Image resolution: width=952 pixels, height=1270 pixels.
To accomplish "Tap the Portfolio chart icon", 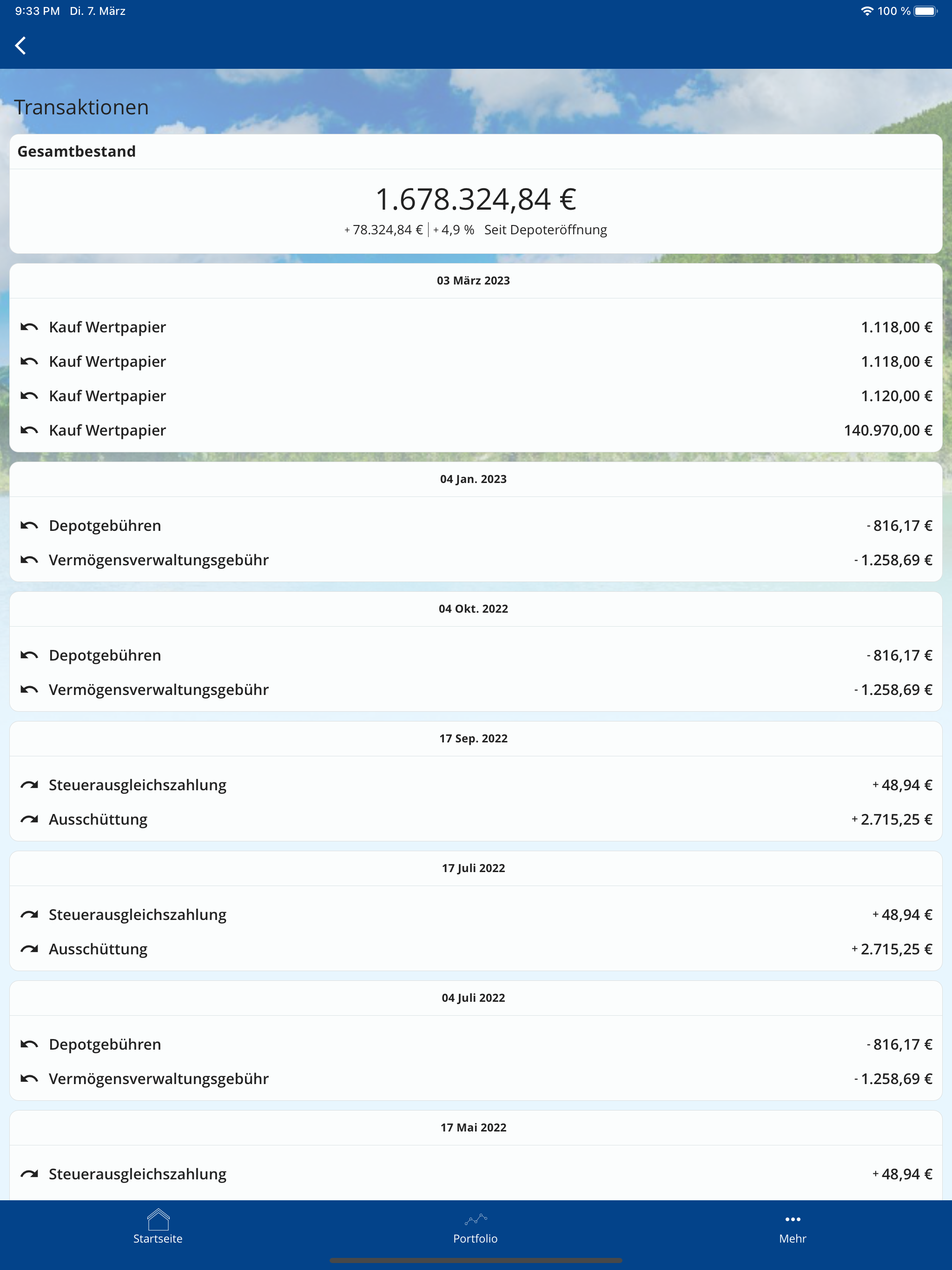I will [476, 1219].
